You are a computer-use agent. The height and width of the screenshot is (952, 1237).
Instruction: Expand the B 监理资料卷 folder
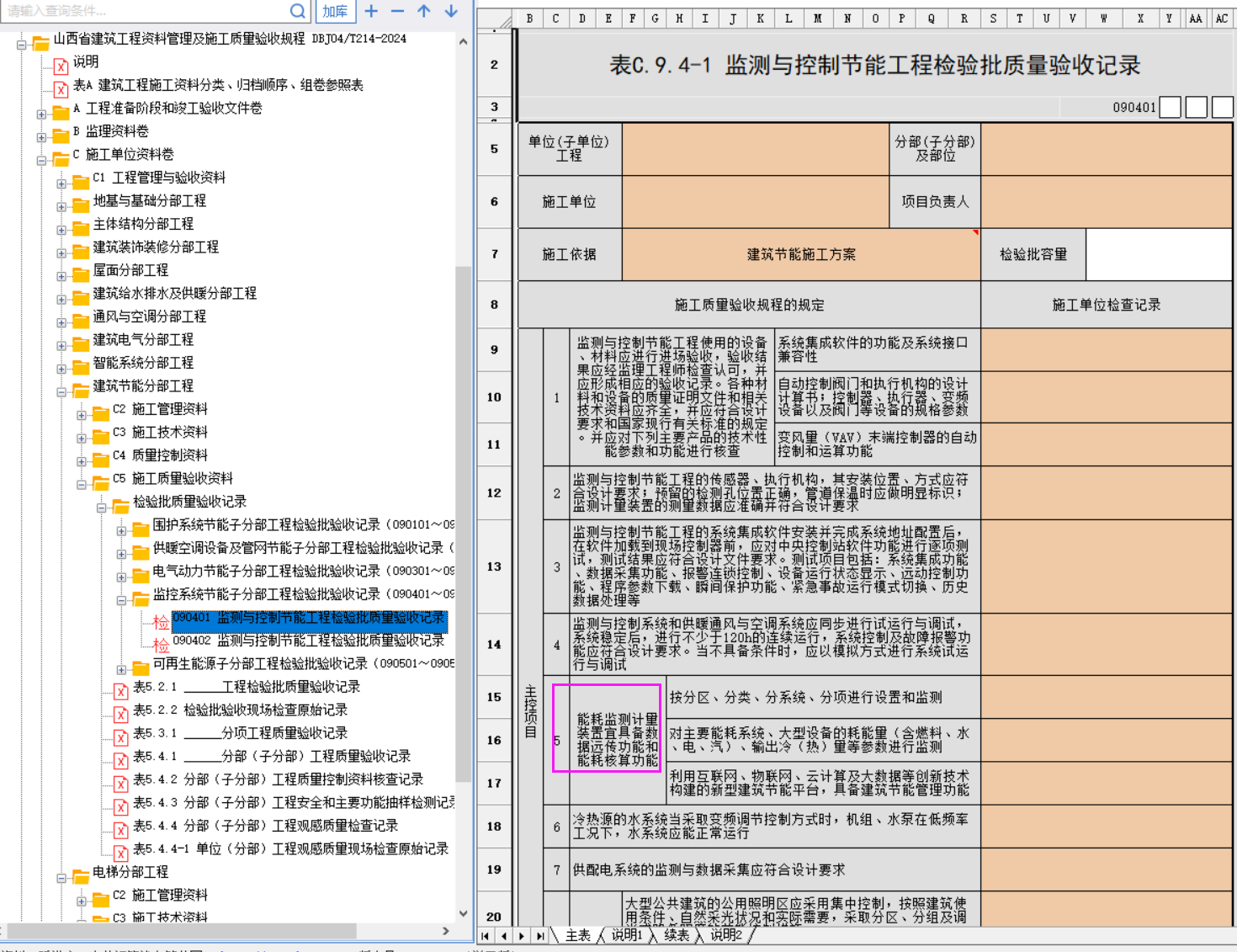41,137
